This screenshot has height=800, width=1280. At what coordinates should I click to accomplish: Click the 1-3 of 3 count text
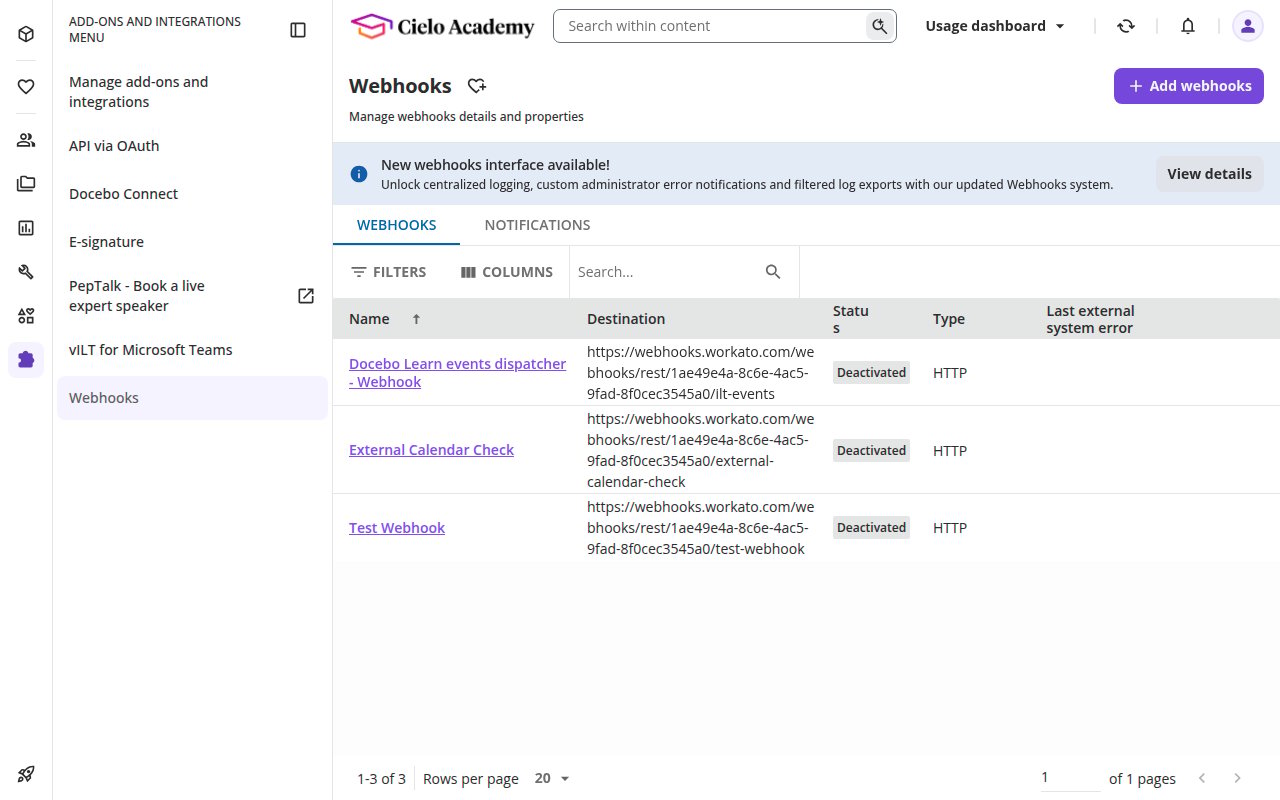click(381, 778)
